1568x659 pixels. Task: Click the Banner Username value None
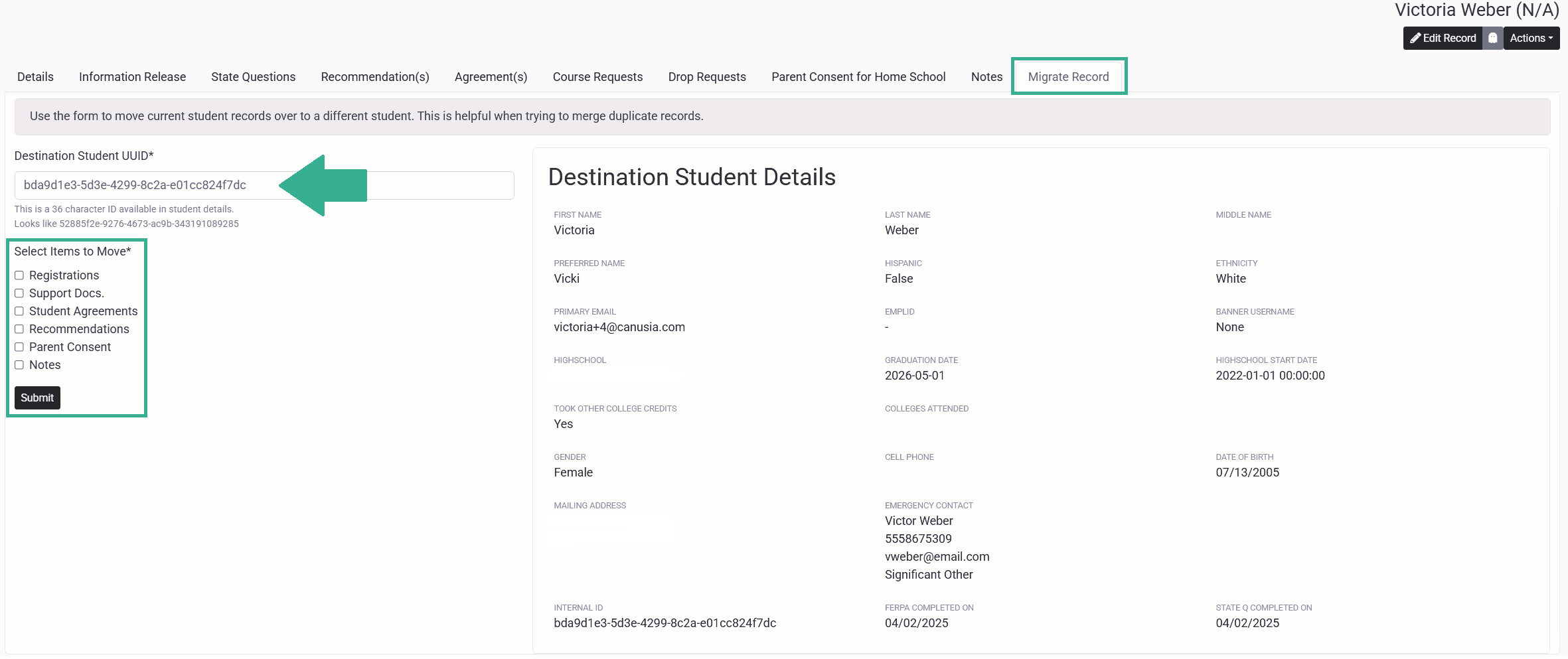pyautogui.click(x=1229, y=327)
